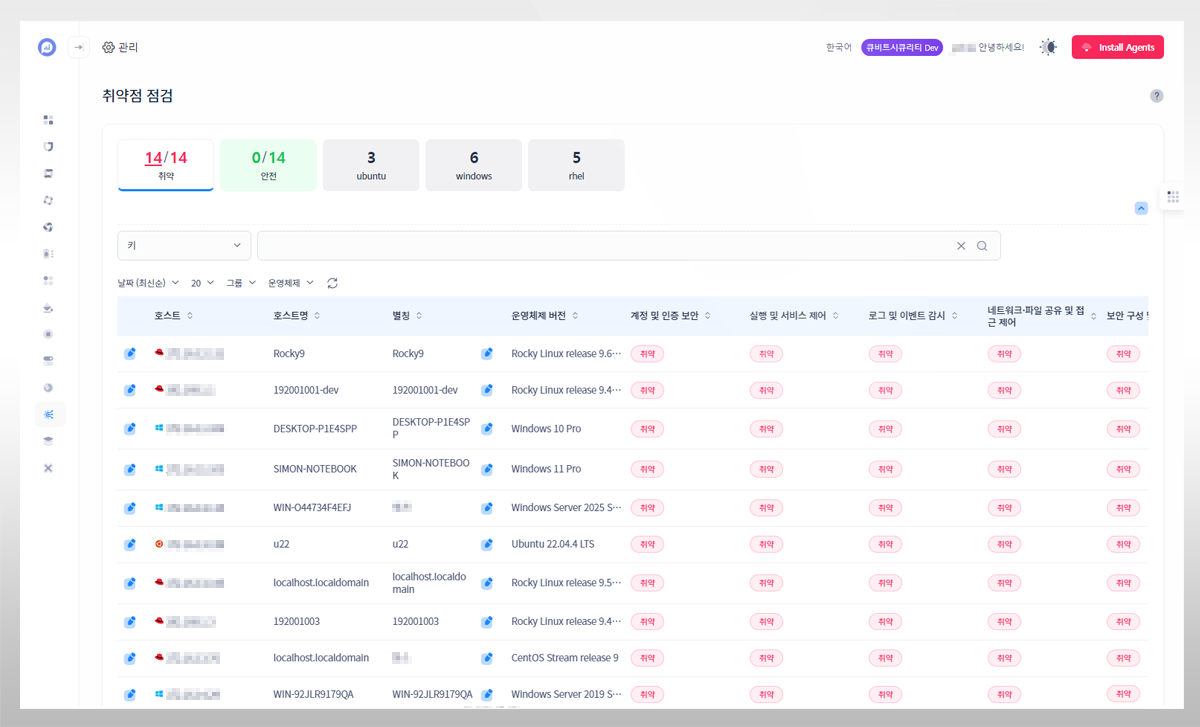Image resolution: width=1200 pixels, height=727 pixels.
Task: Collapse the summary panel with blue chevron
Action: [x=1141, y=208]
